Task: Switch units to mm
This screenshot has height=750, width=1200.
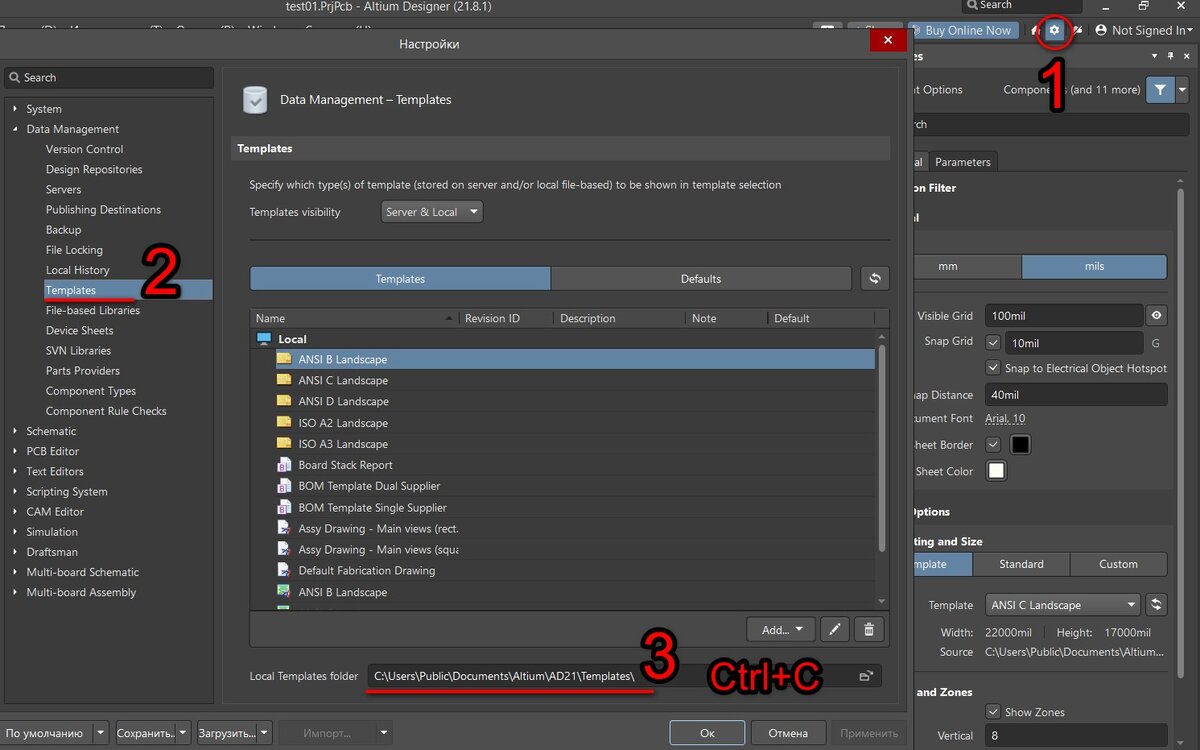Action: click(x=966, y=267)
